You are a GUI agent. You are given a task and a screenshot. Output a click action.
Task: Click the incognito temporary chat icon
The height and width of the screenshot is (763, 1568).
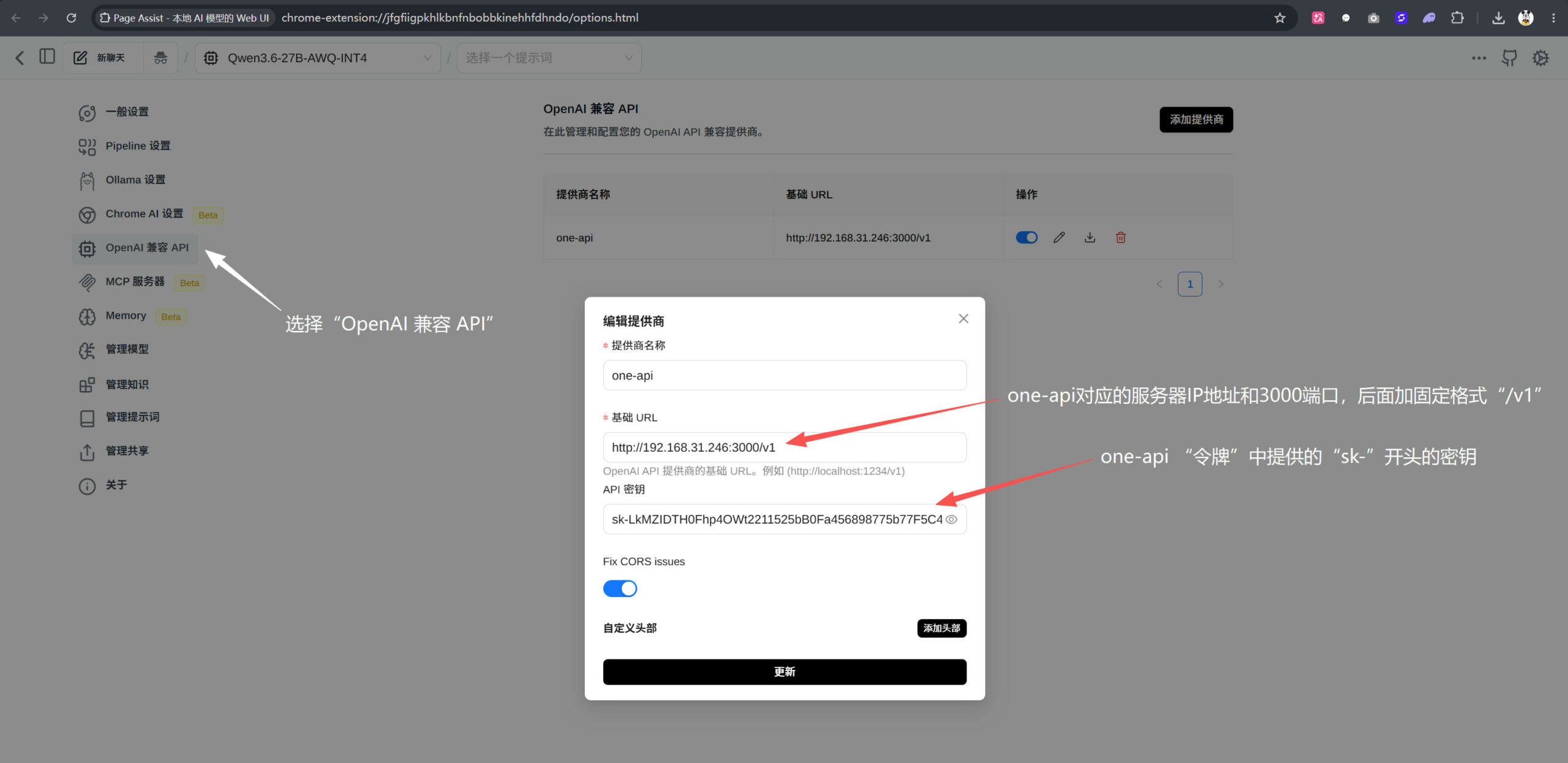160,58
